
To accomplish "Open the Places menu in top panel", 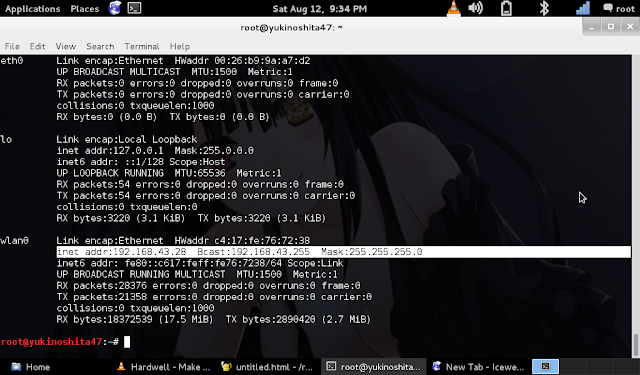I will 84,9.
